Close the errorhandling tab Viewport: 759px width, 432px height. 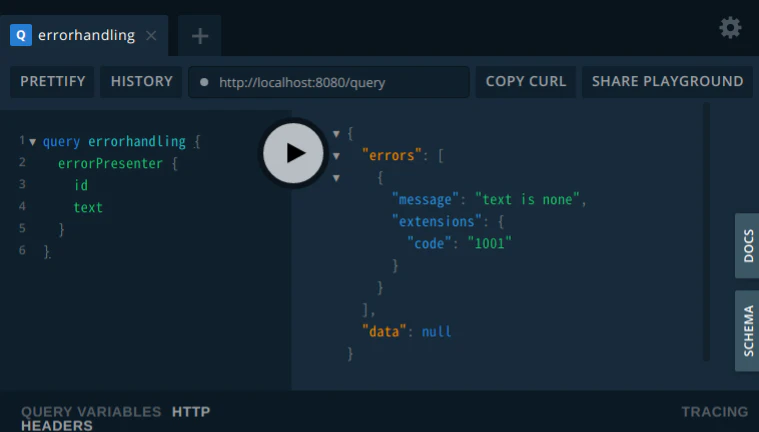[x=151, y=35]
